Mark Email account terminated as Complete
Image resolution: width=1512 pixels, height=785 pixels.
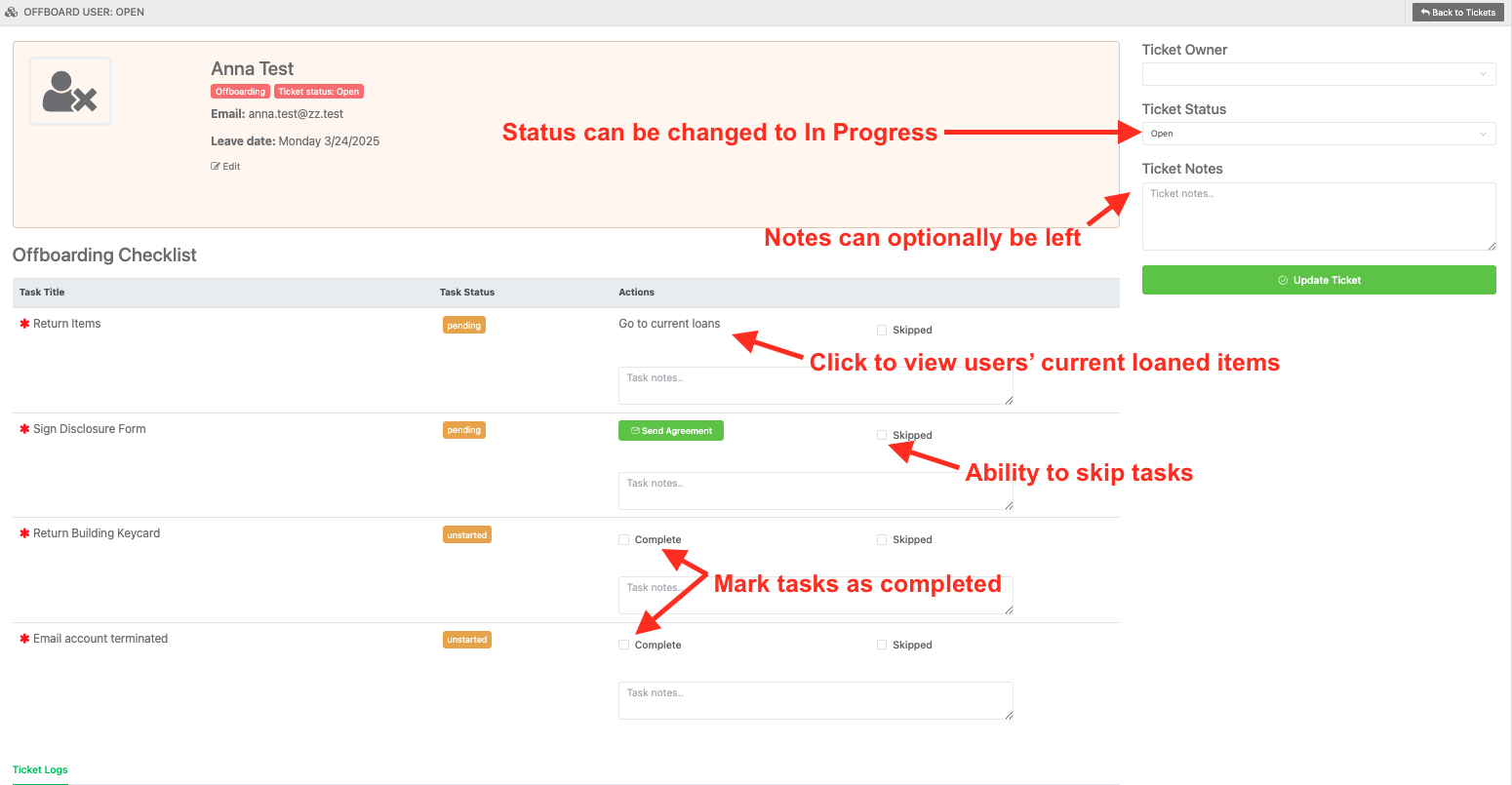point(624,645)
